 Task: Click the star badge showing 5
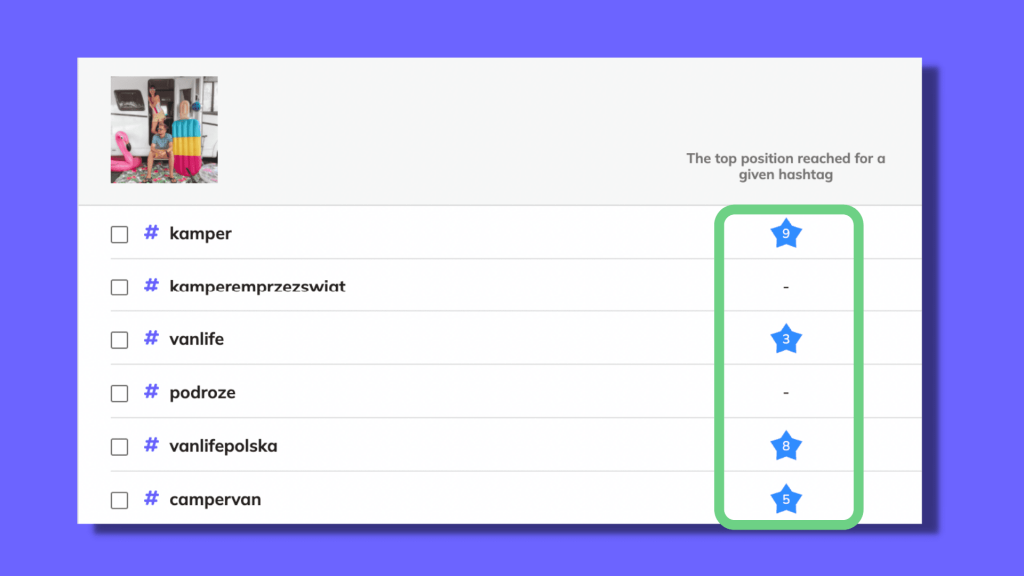click(786, 500)
